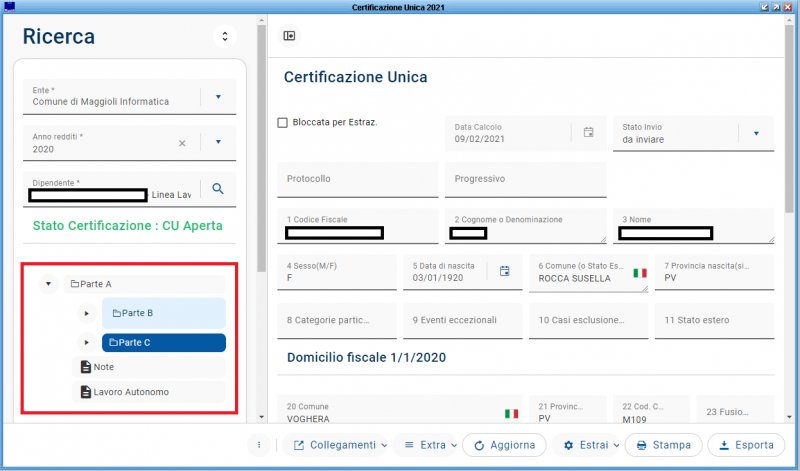
Task: Collapse the Parte A tree node
Action: 47,285
